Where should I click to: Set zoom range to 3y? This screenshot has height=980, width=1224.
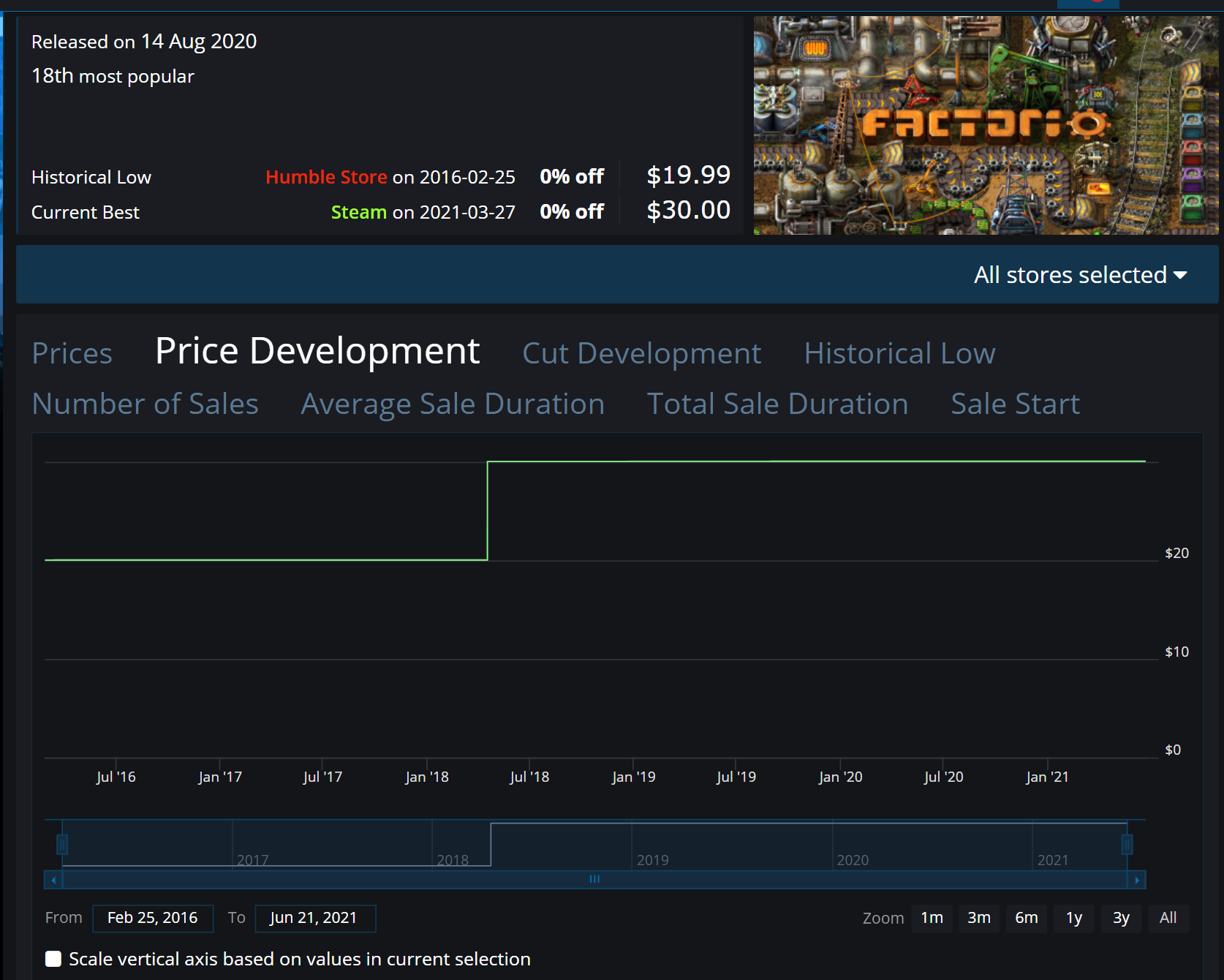coord(1121,918)
